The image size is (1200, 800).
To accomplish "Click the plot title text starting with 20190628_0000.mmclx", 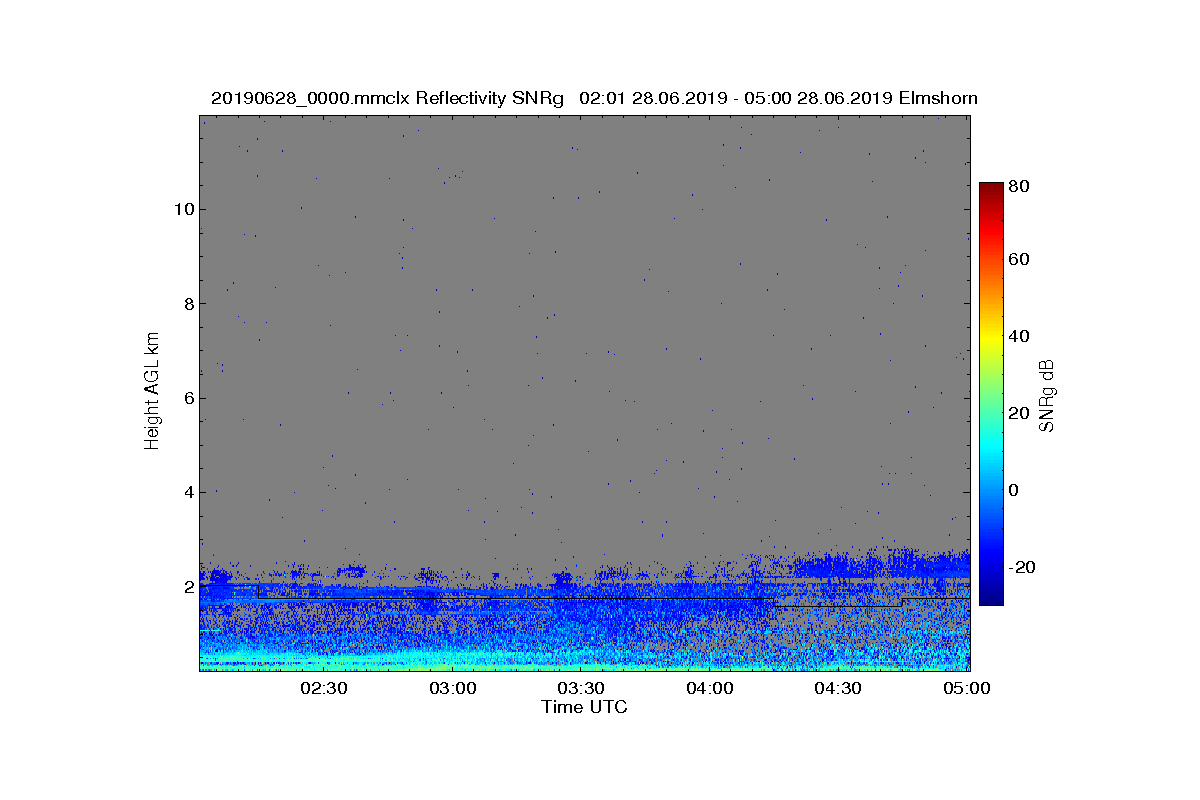I will coord(594,98).
